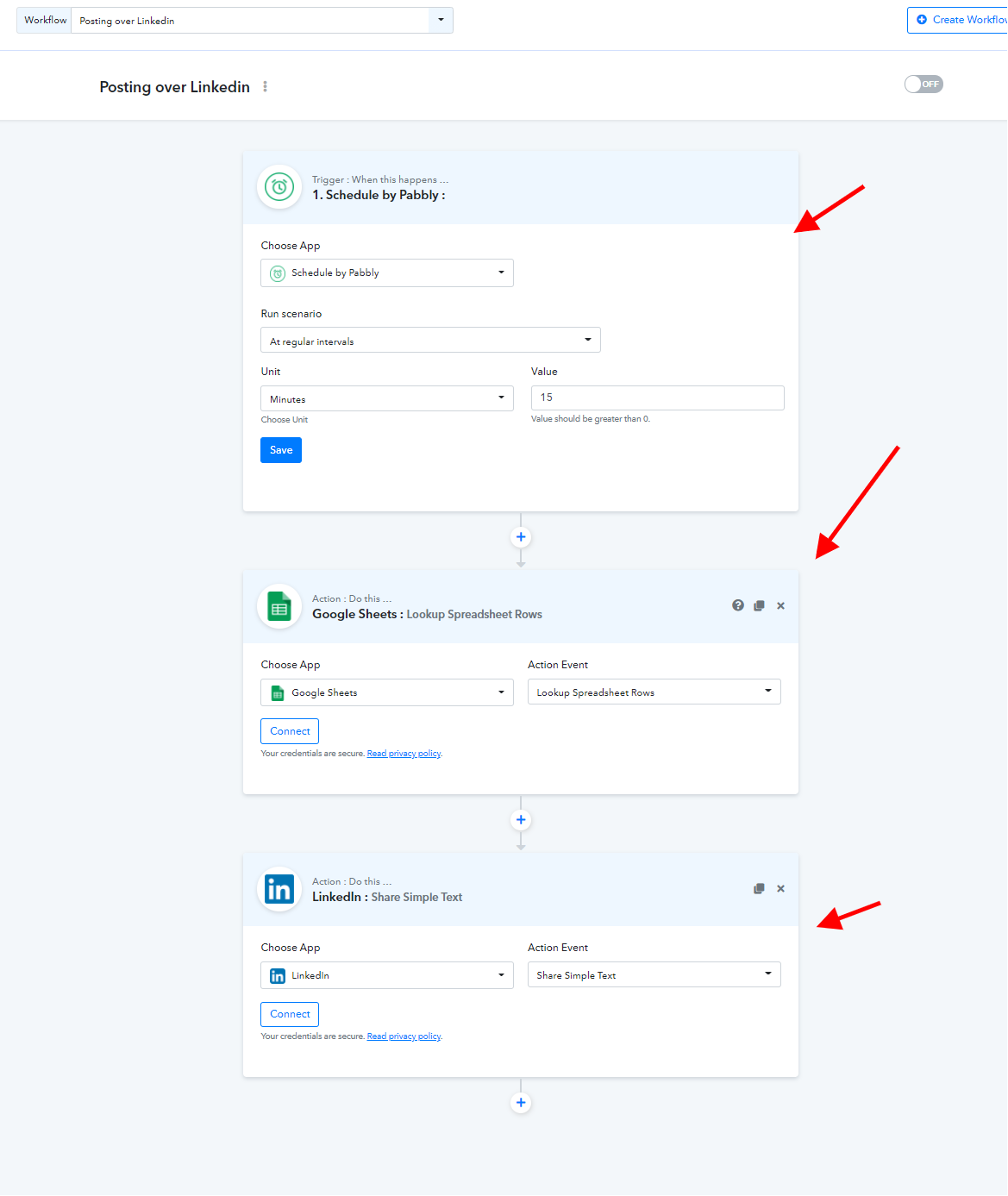Click the Workflow label at top left
Viewport: 1008px width, 1196px height.
coord(45,20)
